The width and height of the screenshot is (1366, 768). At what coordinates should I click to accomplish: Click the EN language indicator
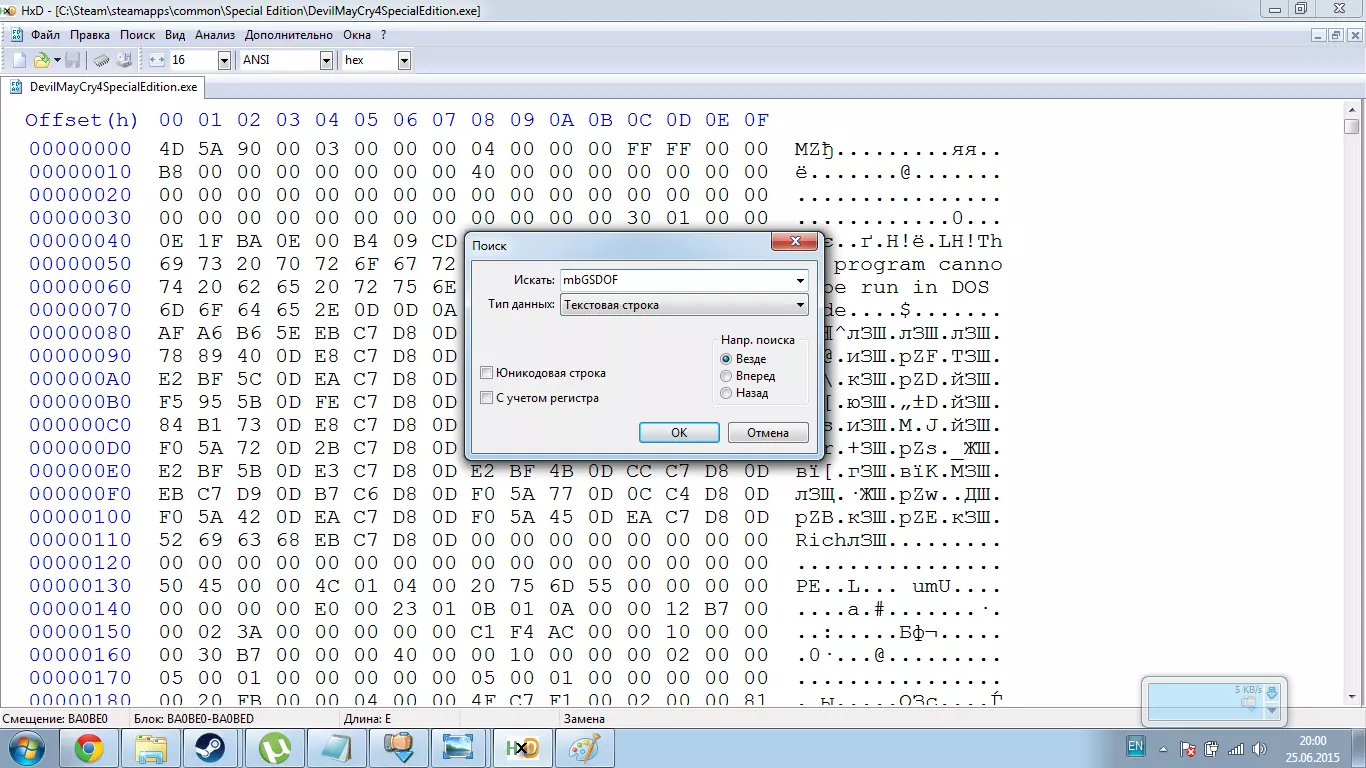click(x=1135, y=746)
